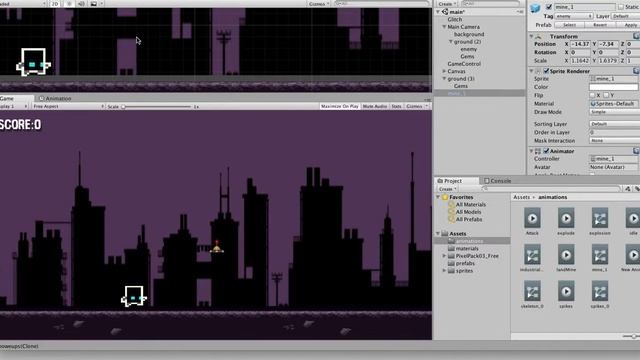Click Scale Y field
640x360 pixels.
[608, 60]
